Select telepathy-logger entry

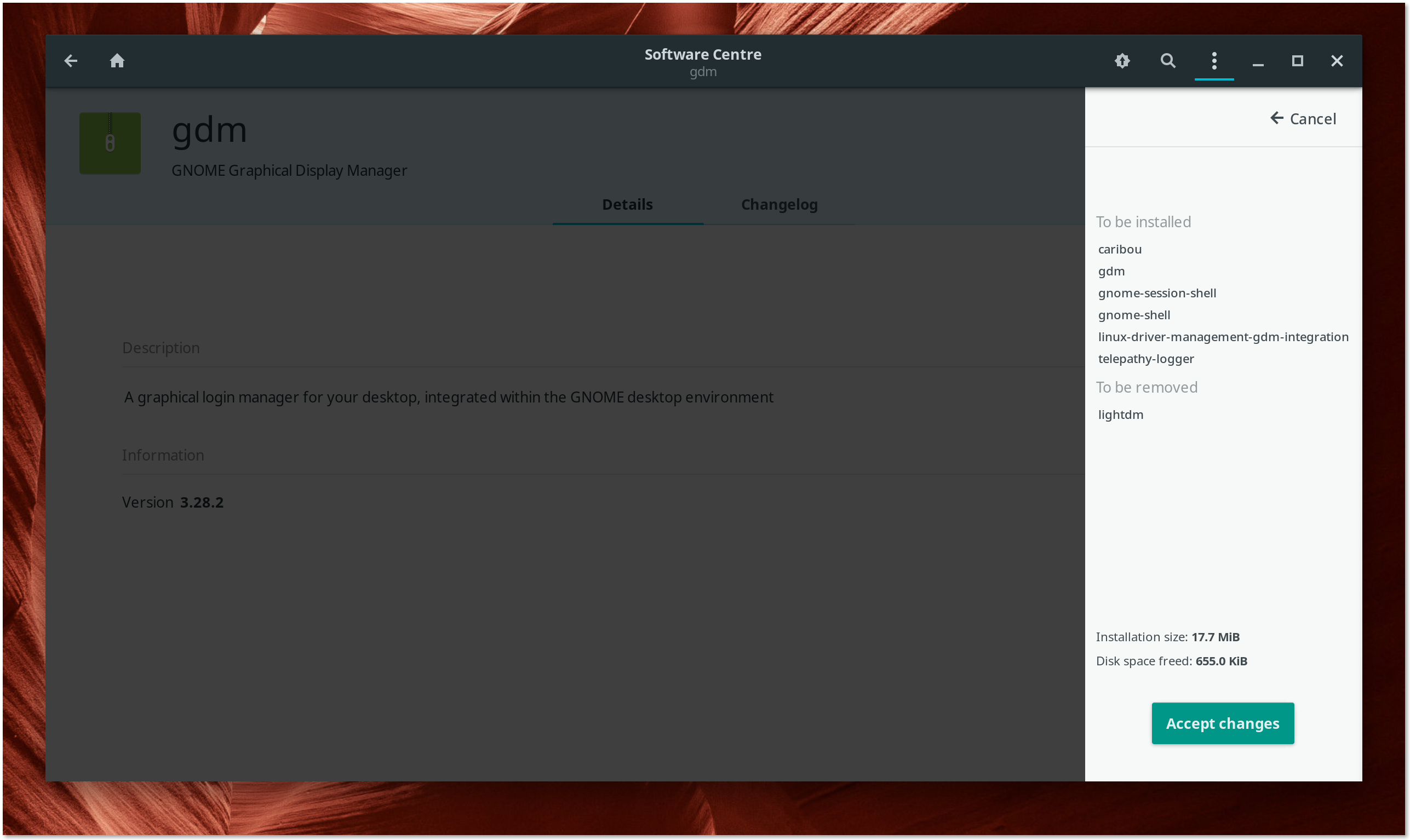coord(1145,358)
